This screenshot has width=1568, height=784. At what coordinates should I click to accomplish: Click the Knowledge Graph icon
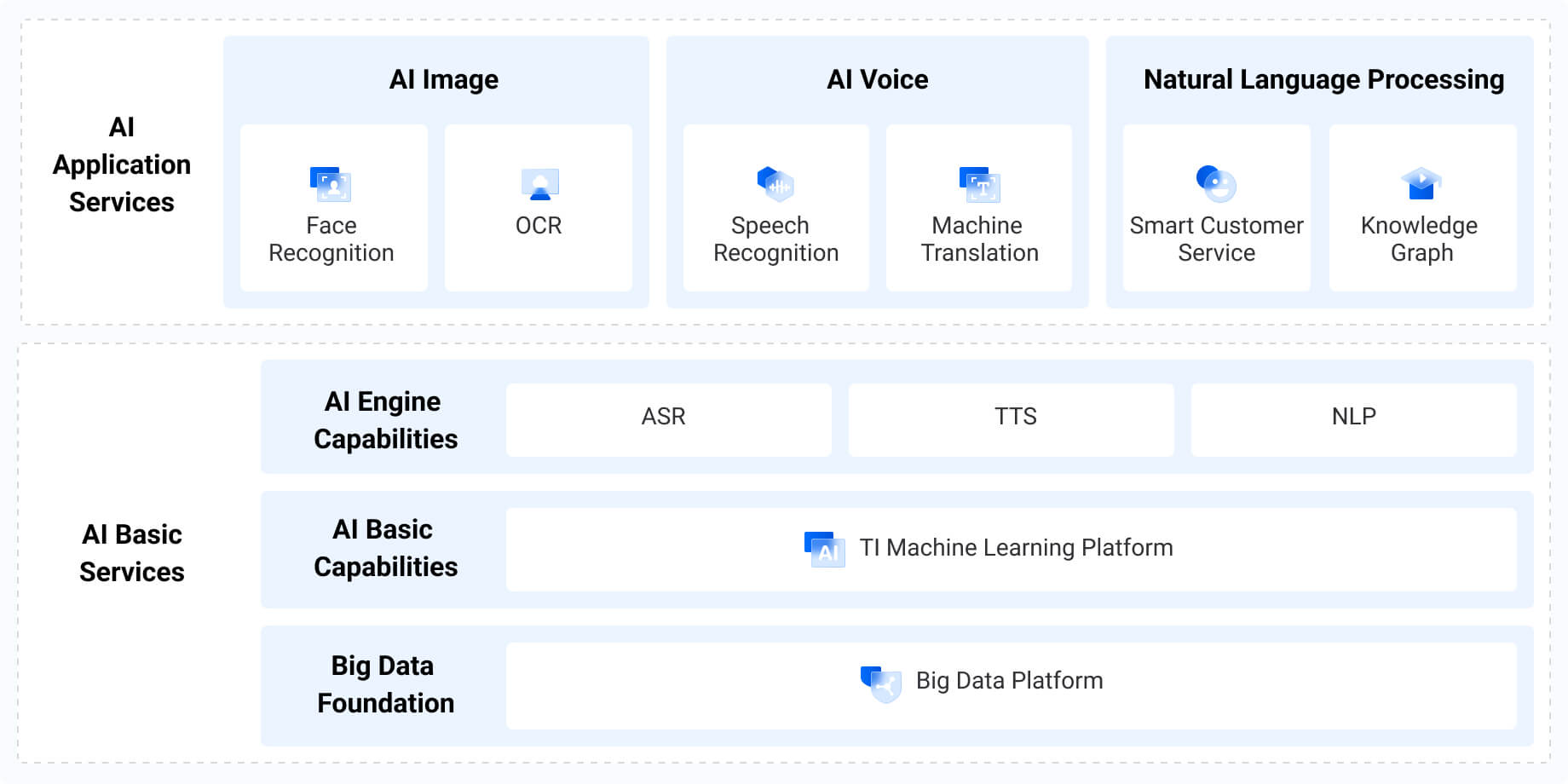pyautogui.click(x=1421, y=184)
